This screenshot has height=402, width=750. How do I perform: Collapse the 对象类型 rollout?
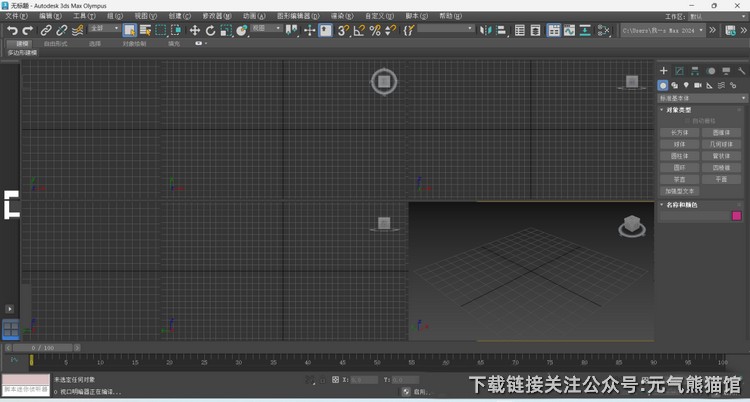coord(680,109)
